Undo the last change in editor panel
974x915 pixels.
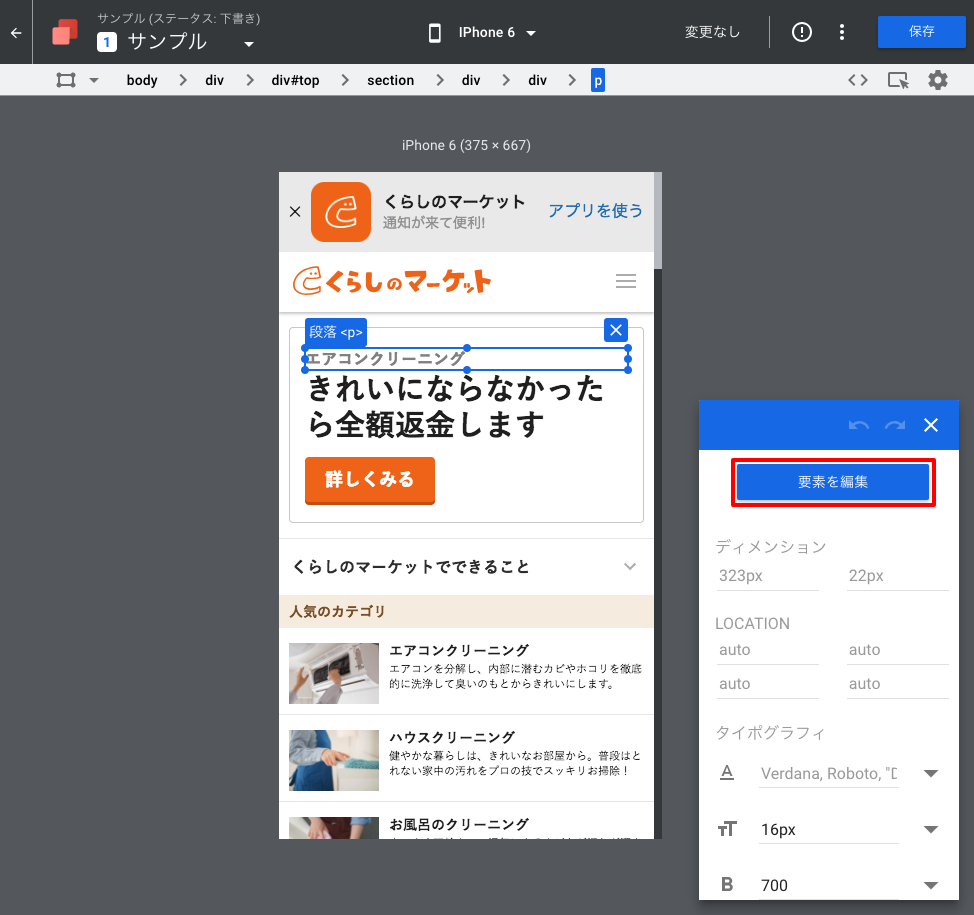[x=858, y=425]
